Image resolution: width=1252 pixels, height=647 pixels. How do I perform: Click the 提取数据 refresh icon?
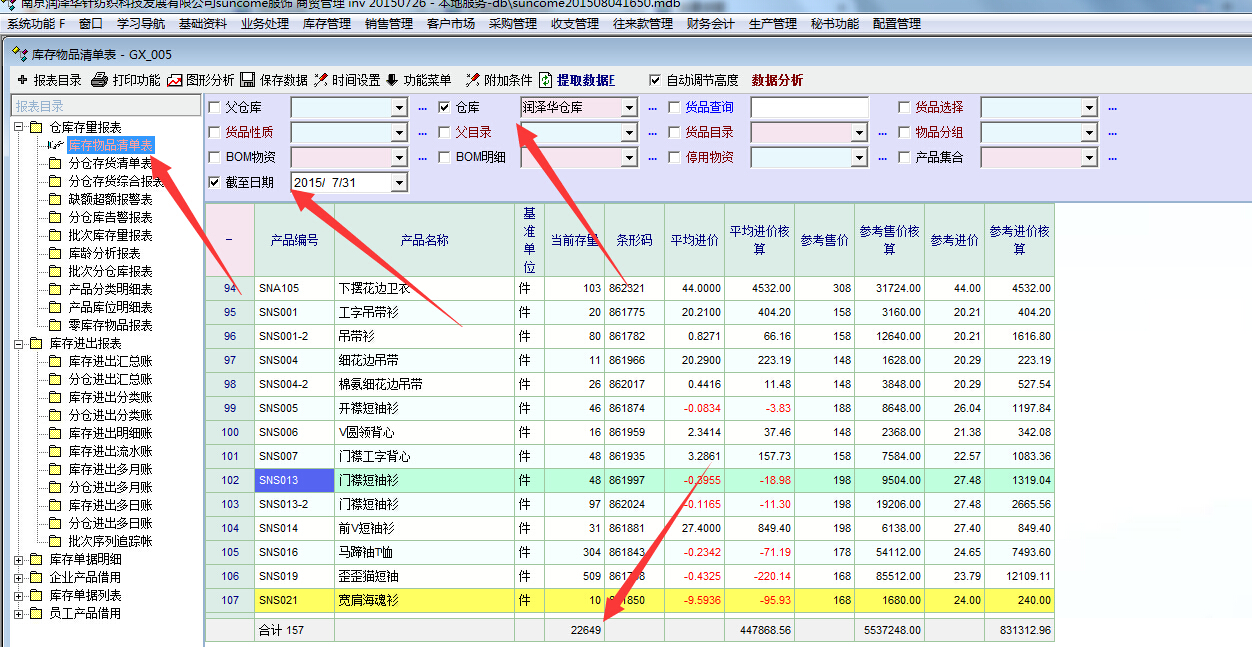point(546,80)
